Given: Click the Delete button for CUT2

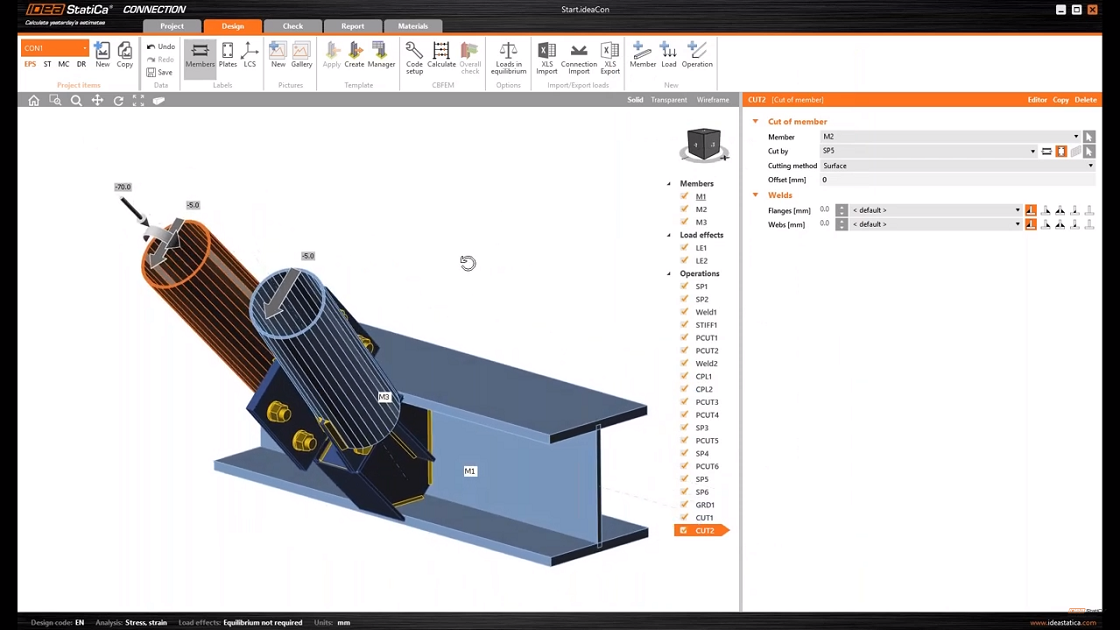Looking at the screenshot, I should pyautogui.click(x=1085, y=100).
